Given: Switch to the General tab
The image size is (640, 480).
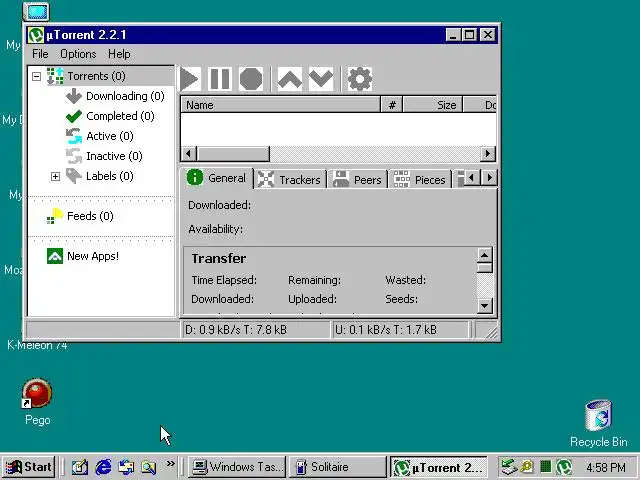Looking at the screenshot, I should (x=217, y=178).
